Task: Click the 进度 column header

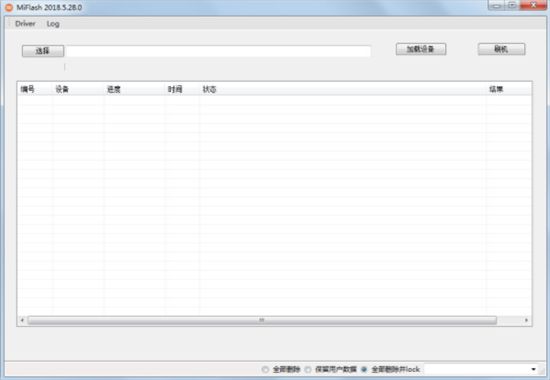Action: click(134, 89)
